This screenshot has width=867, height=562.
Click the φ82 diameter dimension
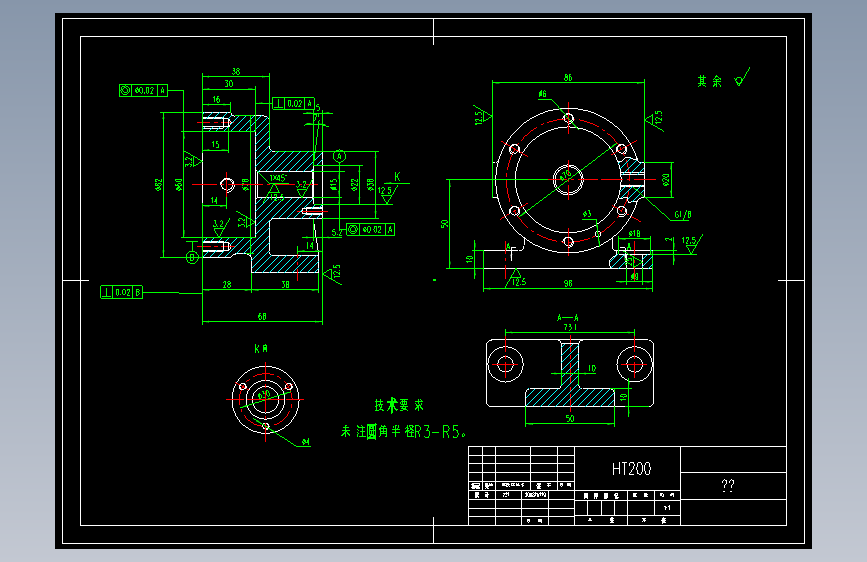159,184
